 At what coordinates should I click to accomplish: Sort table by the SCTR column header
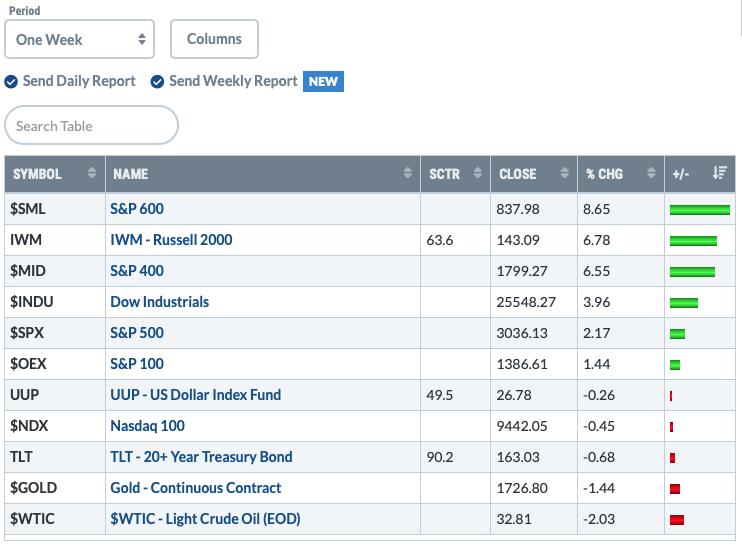click(x=455, y=174)
